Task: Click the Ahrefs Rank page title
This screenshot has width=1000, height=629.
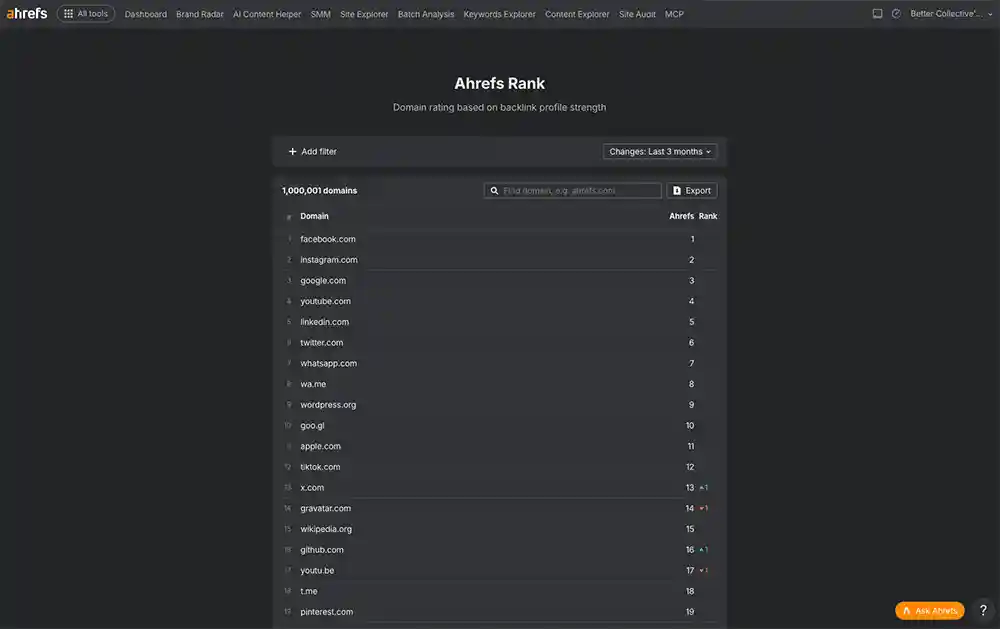Action: click(499, 84)
